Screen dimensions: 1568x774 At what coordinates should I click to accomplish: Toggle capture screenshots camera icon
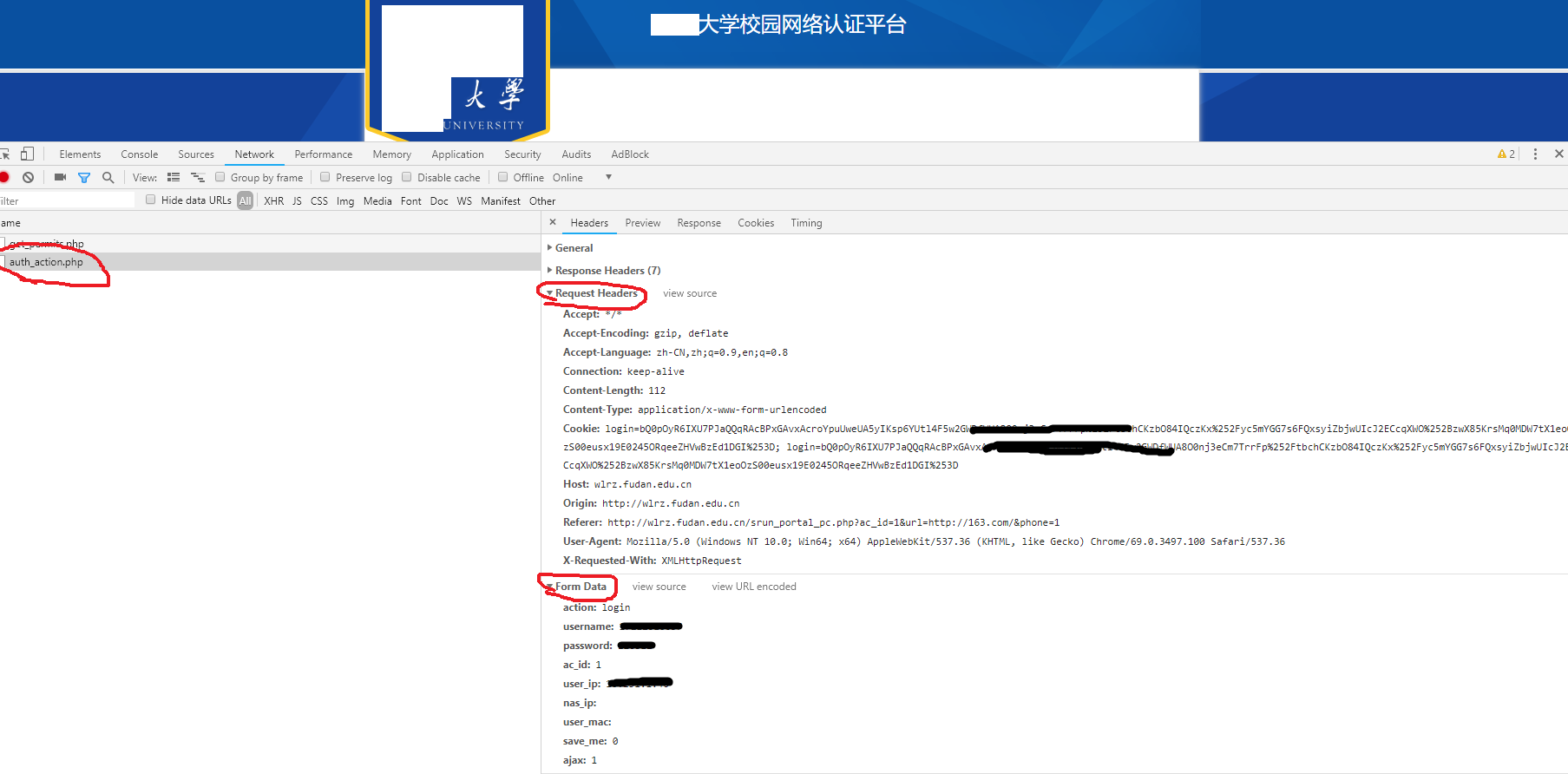60,177
